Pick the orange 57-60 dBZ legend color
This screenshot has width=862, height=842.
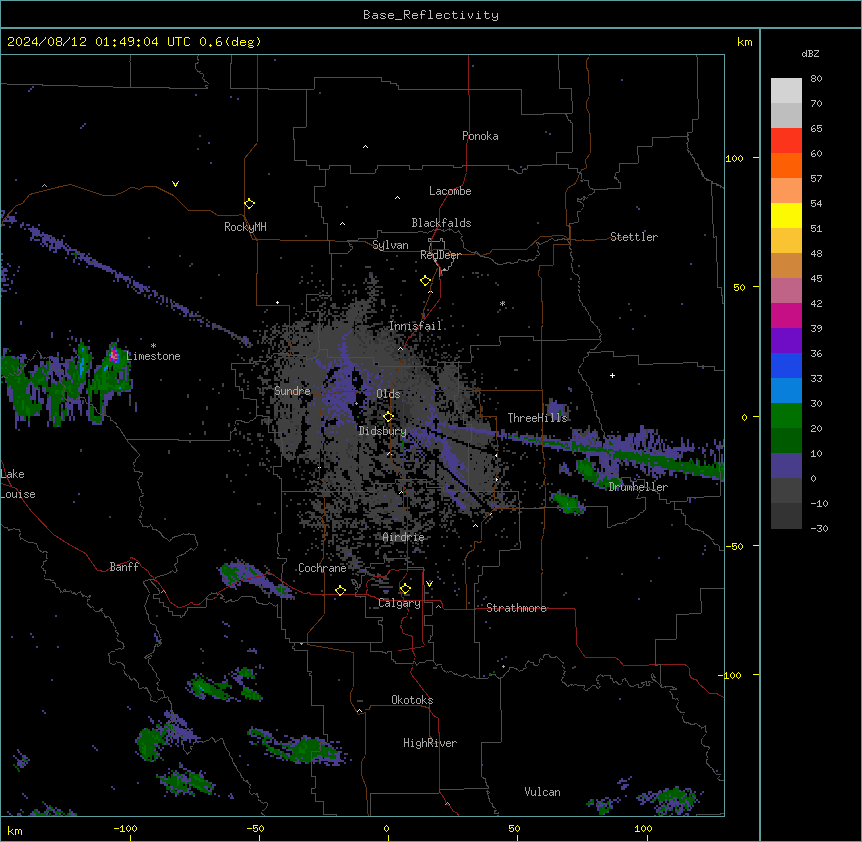786,166
